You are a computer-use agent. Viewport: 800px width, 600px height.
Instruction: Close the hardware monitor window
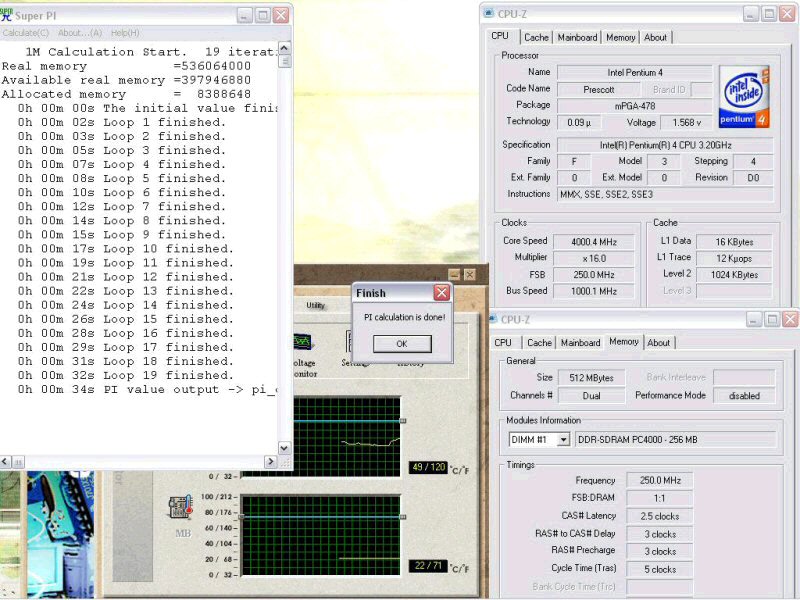pos(470,274)
